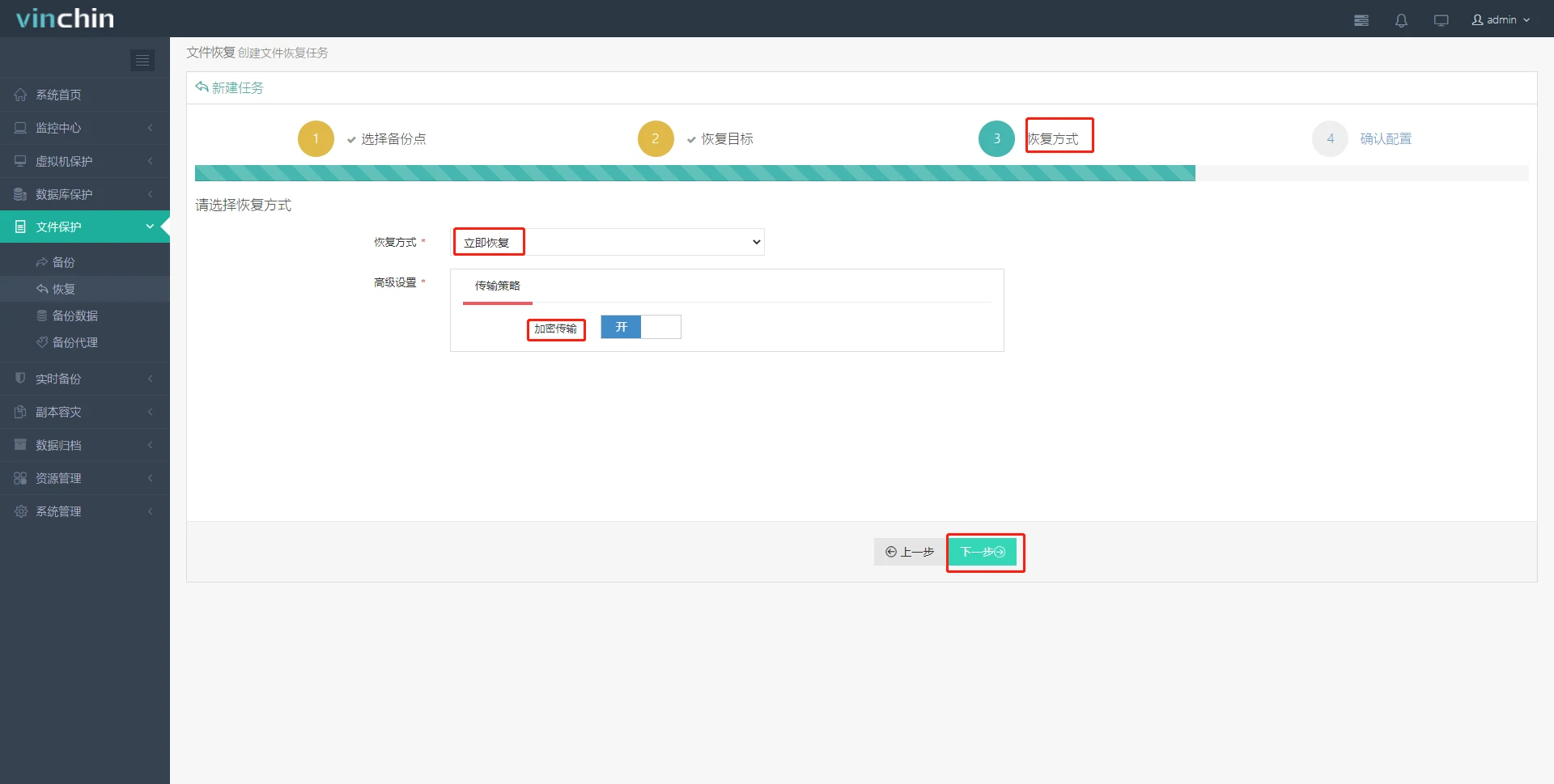Open the 恢复方式 dropdown
Screen dimensions: 1554x784
(x=607, y=242)
